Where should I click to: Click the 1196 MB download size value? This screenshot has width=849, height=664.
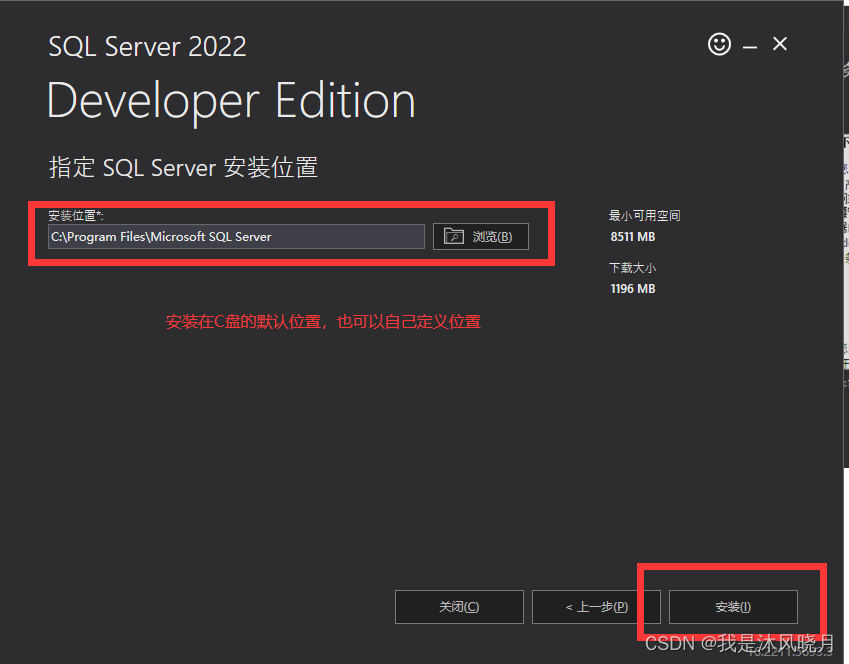[x=632, y=289]
